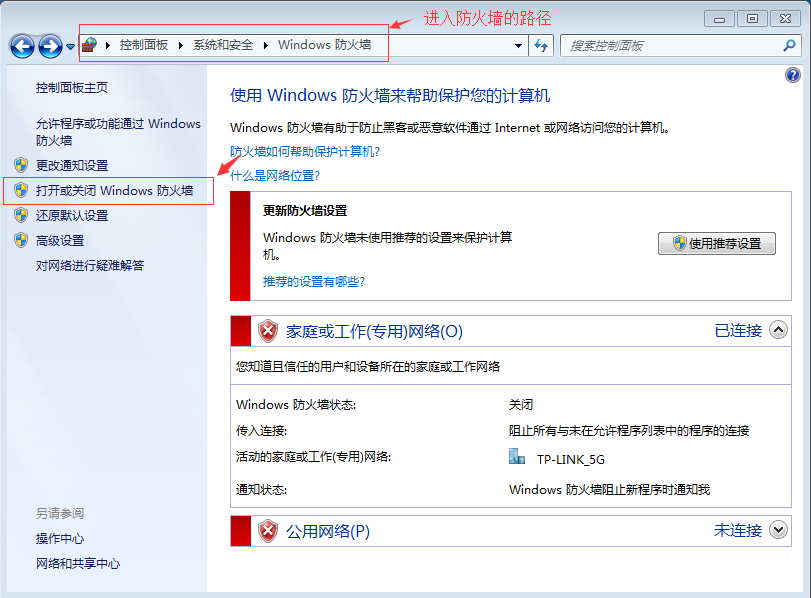Click the 已连接 status text
Viewport: 811px width, 598px height.
click(738, 331)
